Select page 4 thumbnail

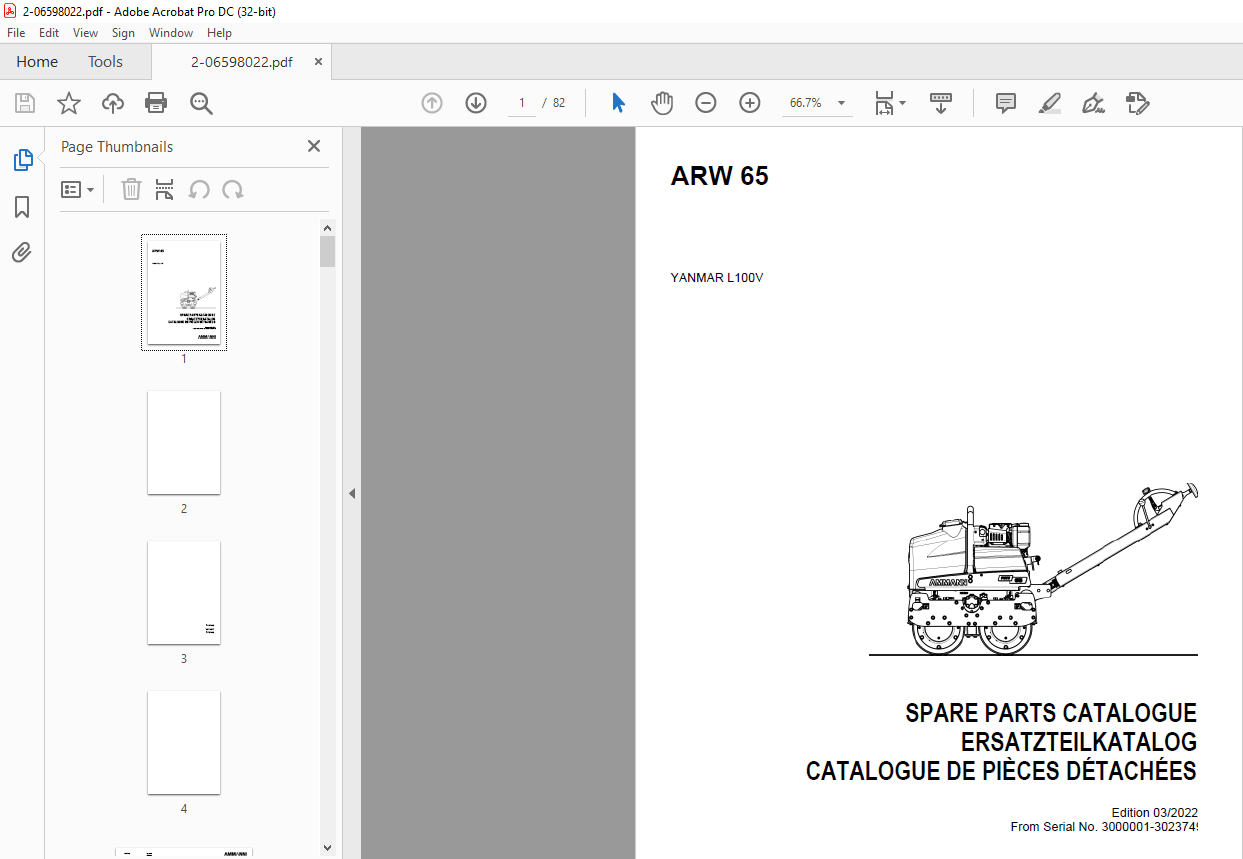184,742
